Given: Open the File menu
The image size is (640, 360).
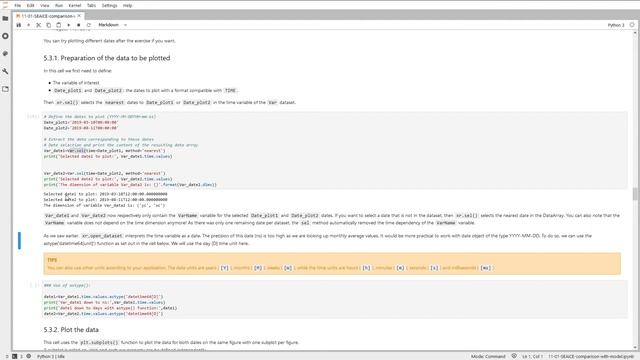Looking at the screenshot, I should 18,5.
